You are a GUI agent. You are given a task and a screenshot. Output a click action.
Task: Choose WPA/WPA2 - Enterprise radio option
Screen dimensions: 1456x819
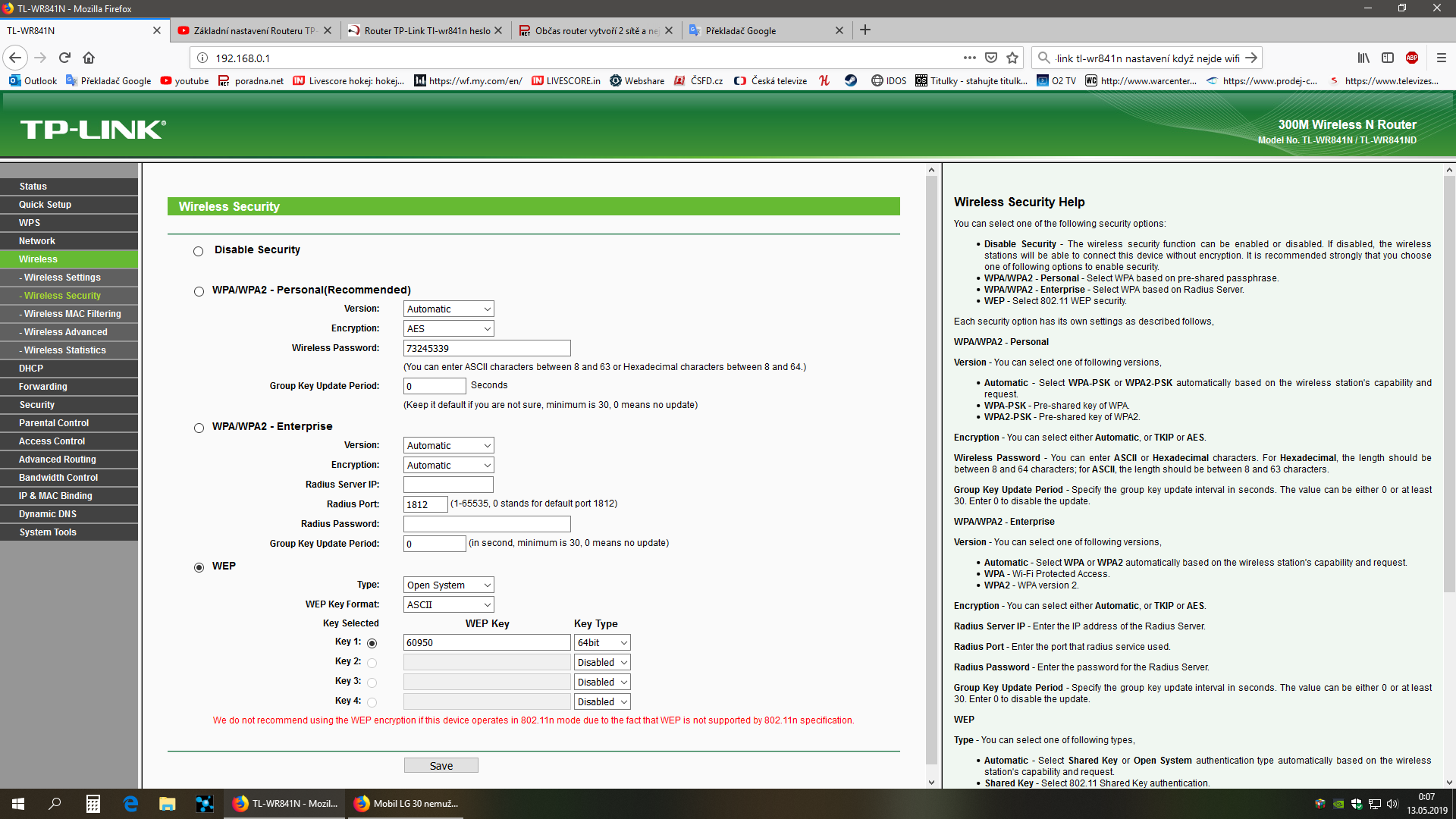click(199, 428)
